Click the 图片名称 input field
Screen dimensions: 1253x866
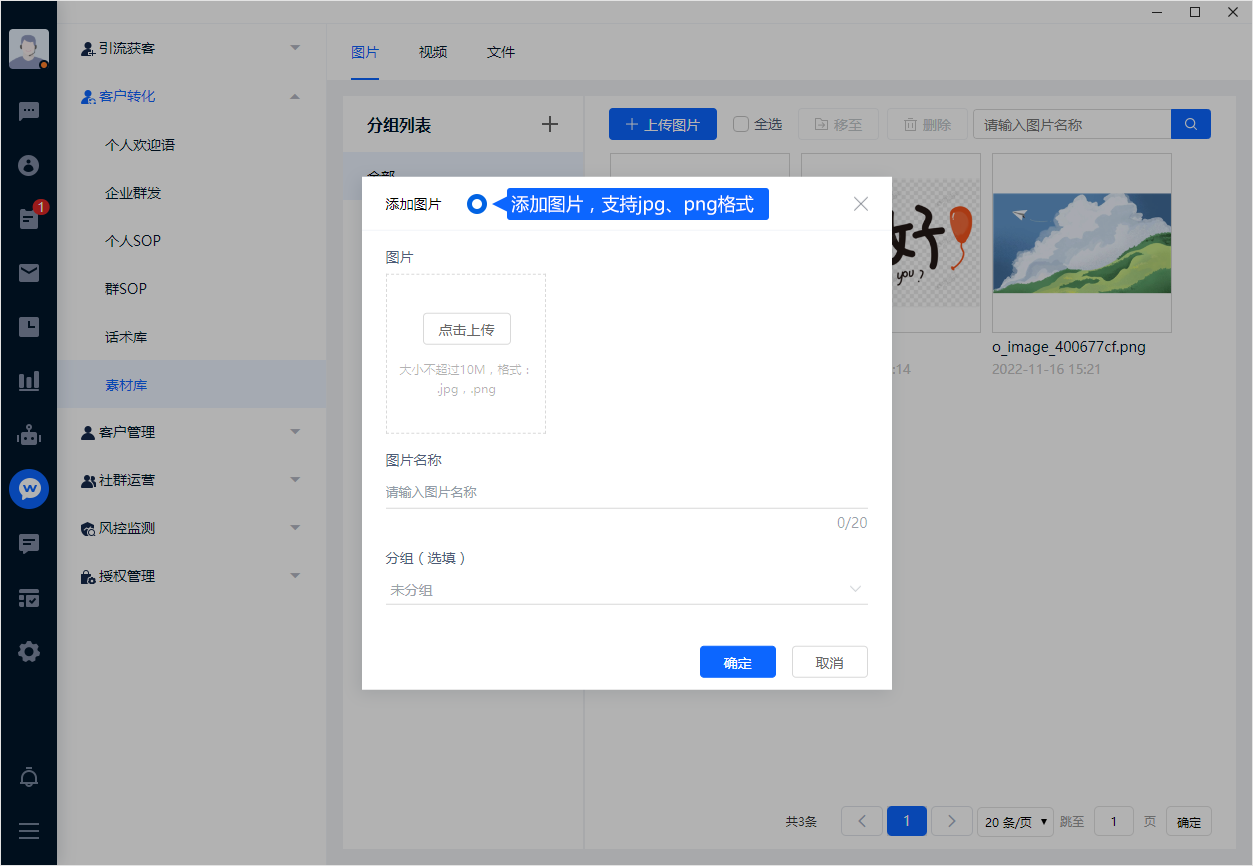tap(626, 492)
